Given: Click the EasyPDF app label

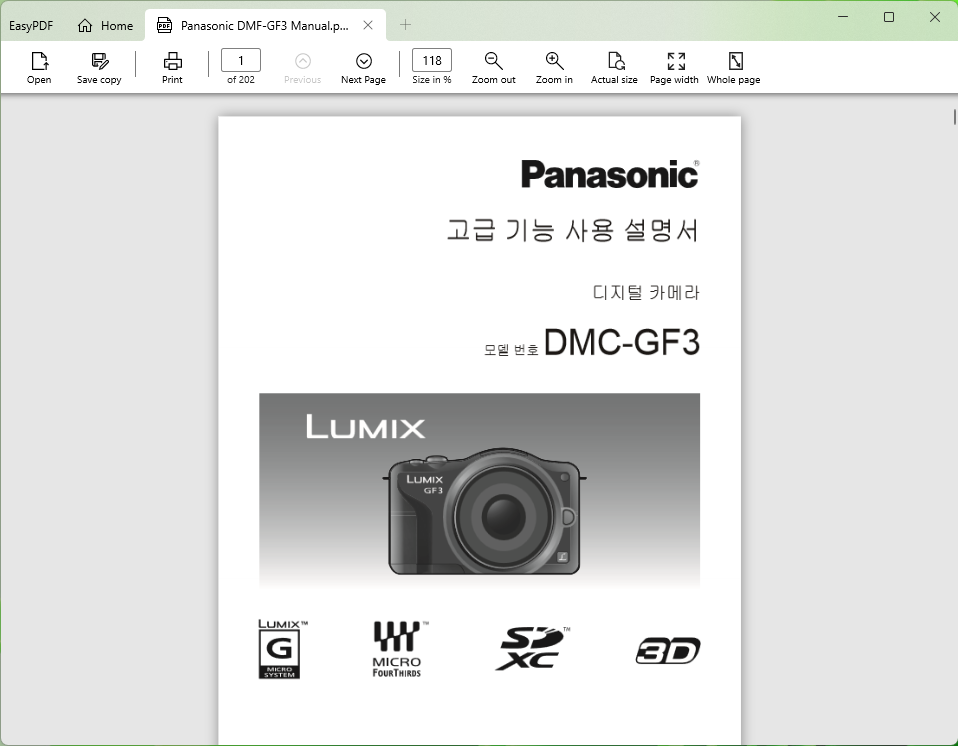Looking at the screenshot, I should (31, 26).
